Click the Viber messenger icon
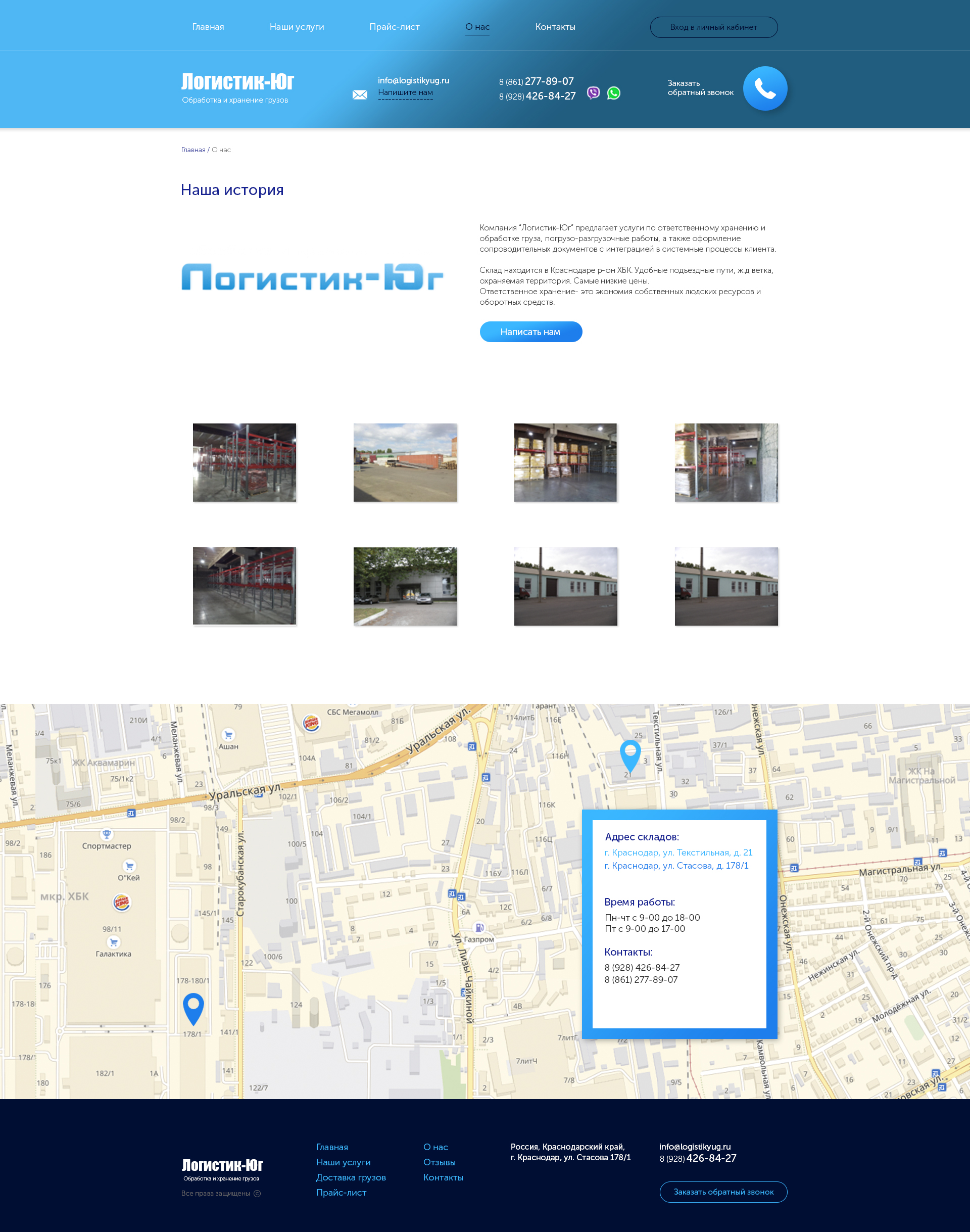Screen dimensions: 970x1232 click(x=593, y=92)
